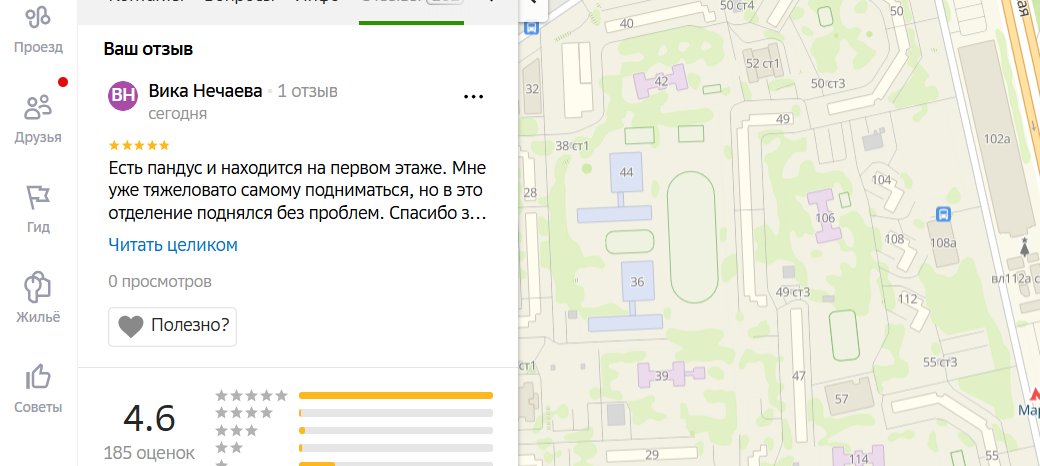This screenshot has height=466, width=1040.
Task: Select building 47 on the map
Action: 799,376
